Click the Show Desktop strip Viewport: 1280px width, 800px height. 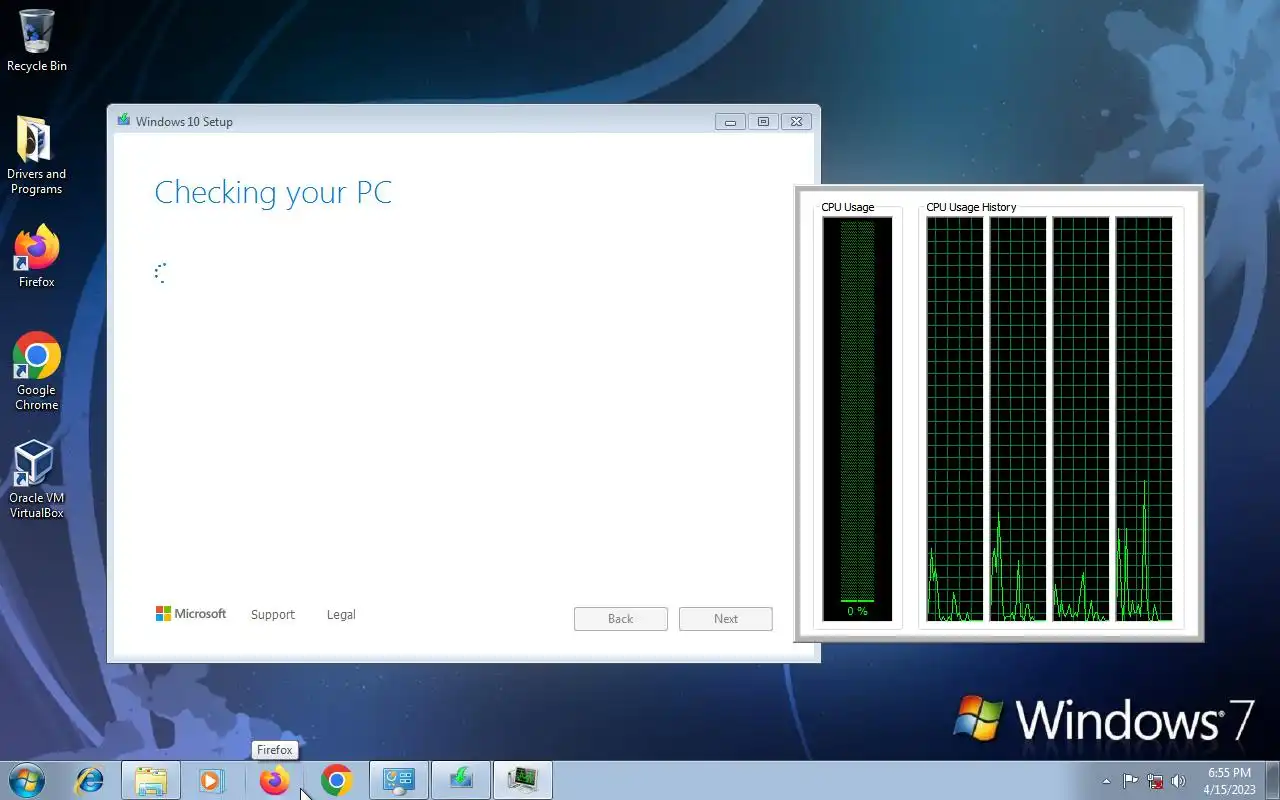(x=1272, y=780)
